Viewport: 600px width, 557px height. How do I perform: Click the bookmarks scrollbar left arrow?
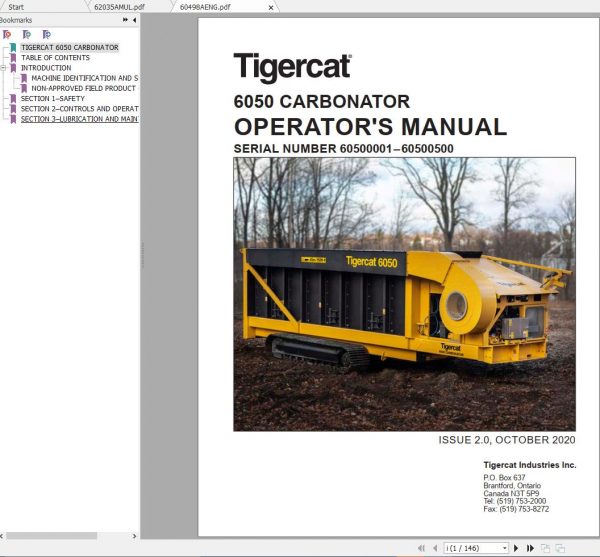2,536
